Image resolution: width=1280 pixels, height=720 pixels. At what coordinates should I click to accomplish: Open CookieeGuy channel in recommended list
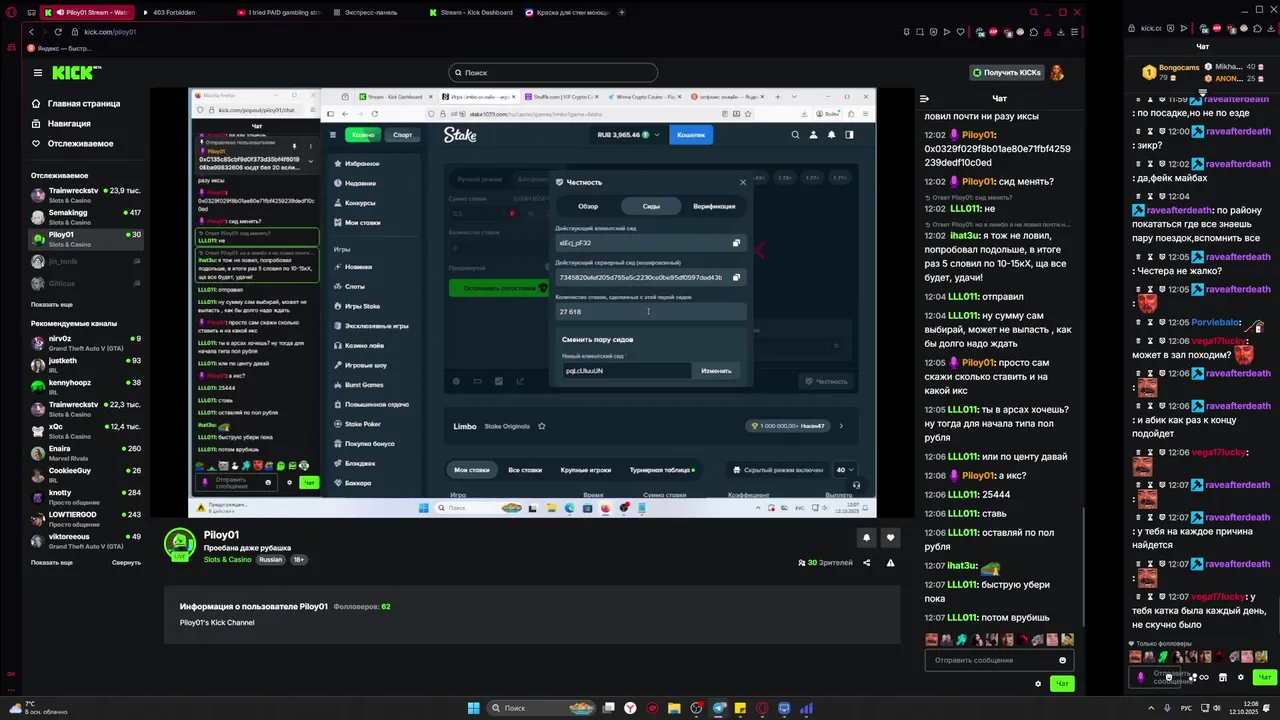[x=87, y=474]
